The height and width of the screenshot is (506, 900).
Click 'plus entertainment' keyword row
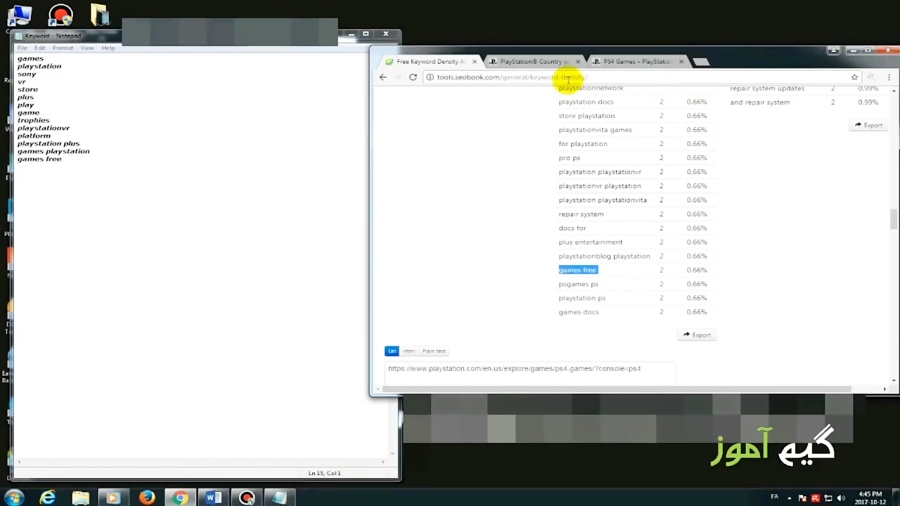click(591, 242)
